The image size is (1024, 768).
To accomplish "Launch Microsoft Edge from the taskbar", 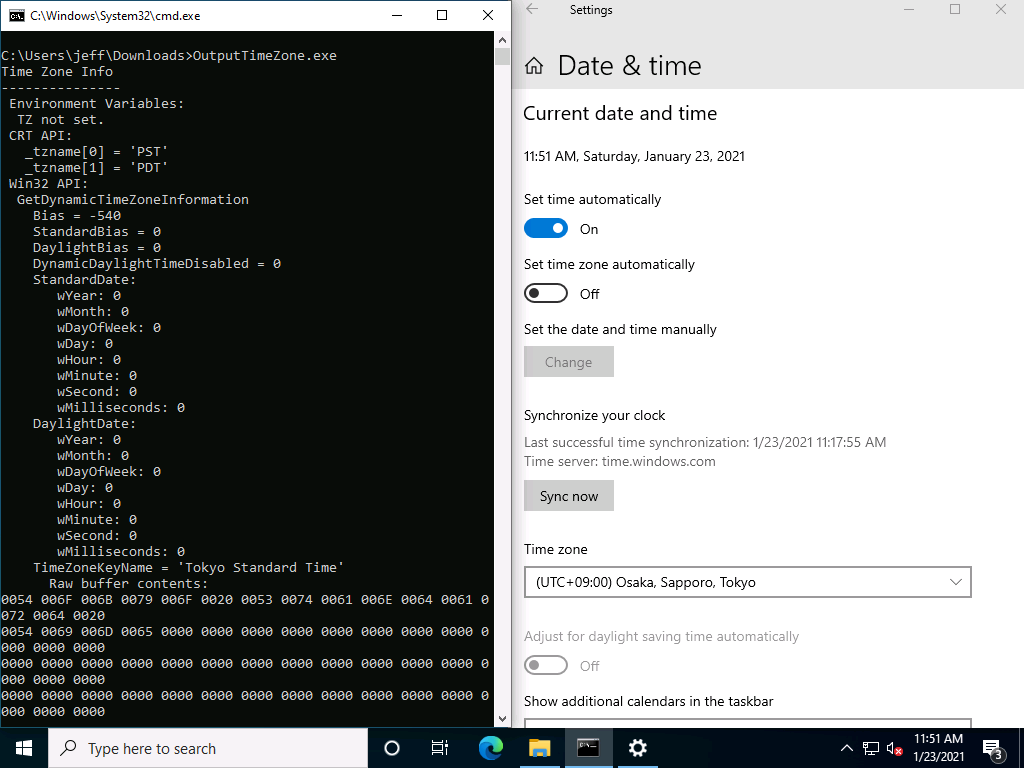I will point(490,748).
